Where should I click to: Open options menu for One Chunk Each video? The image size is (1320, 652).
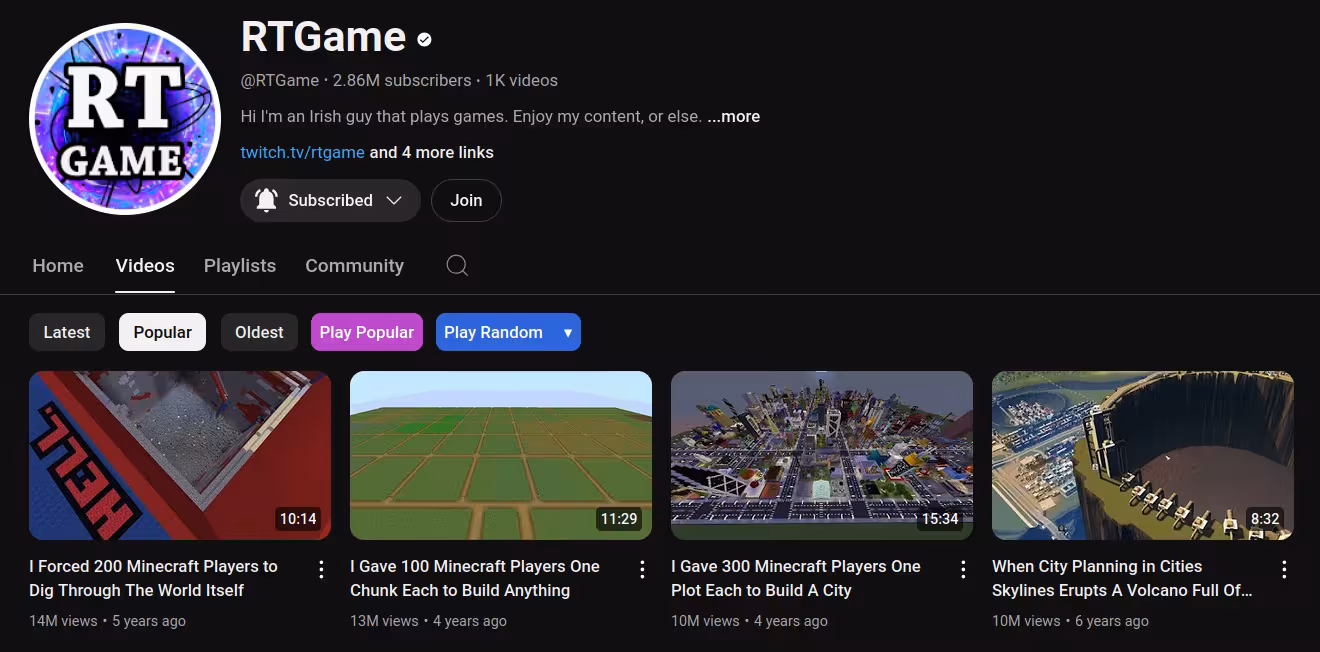click(x=642, y=569)
